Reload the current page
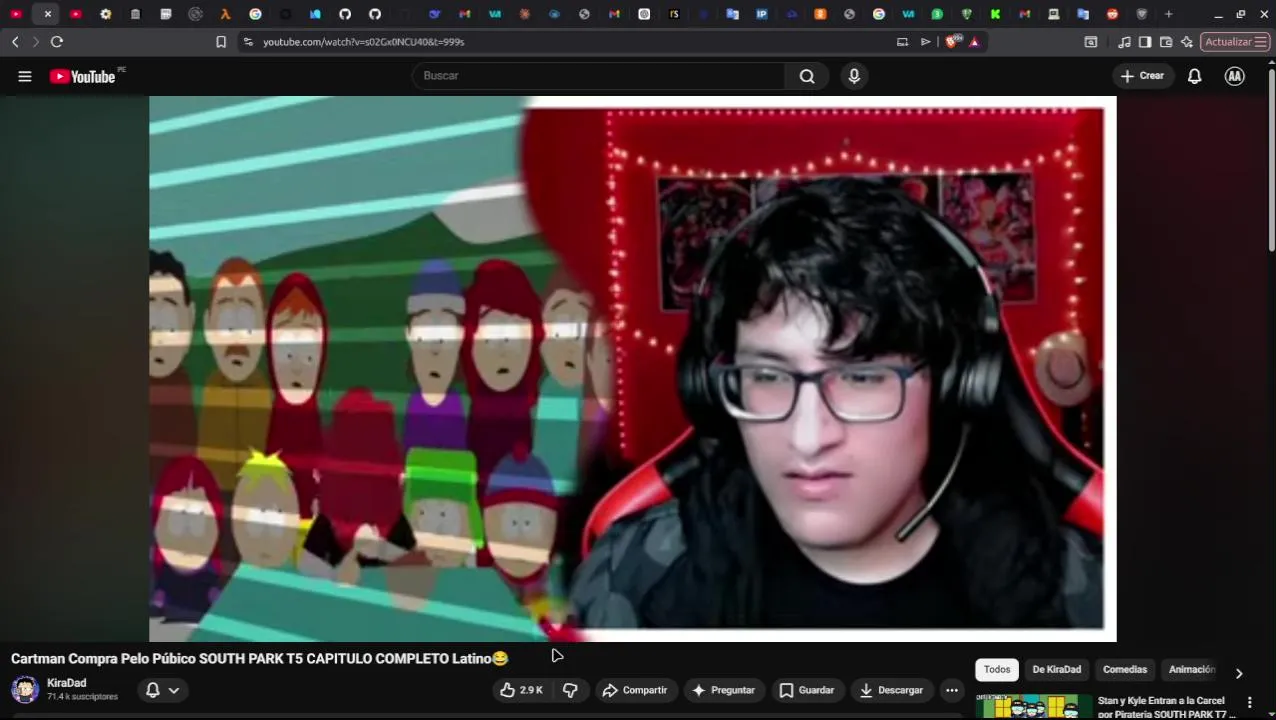 point(57,42)
